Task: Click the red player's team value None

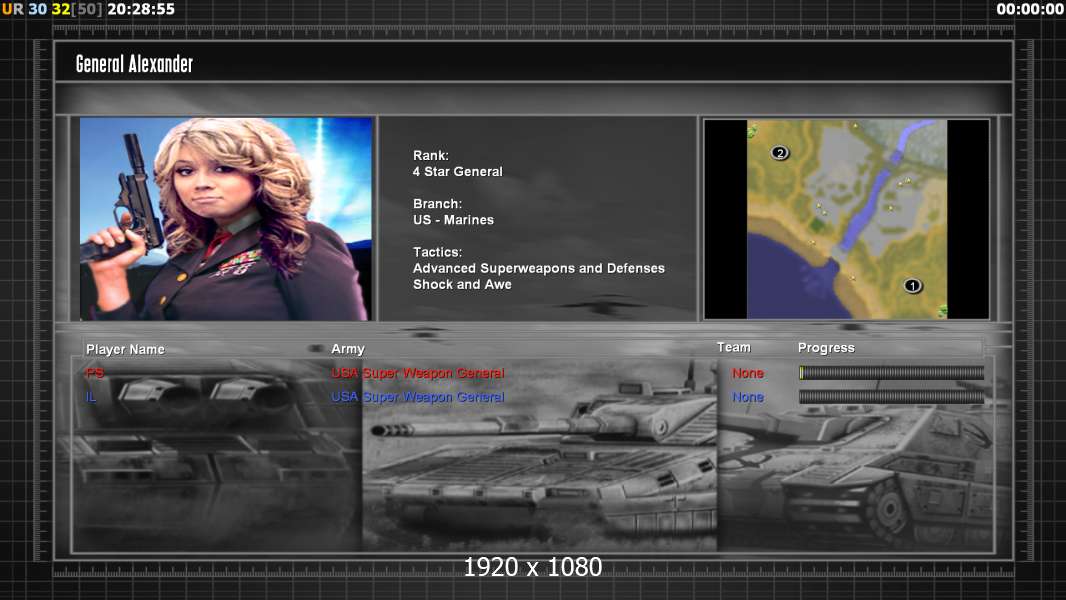Action: 748,373
